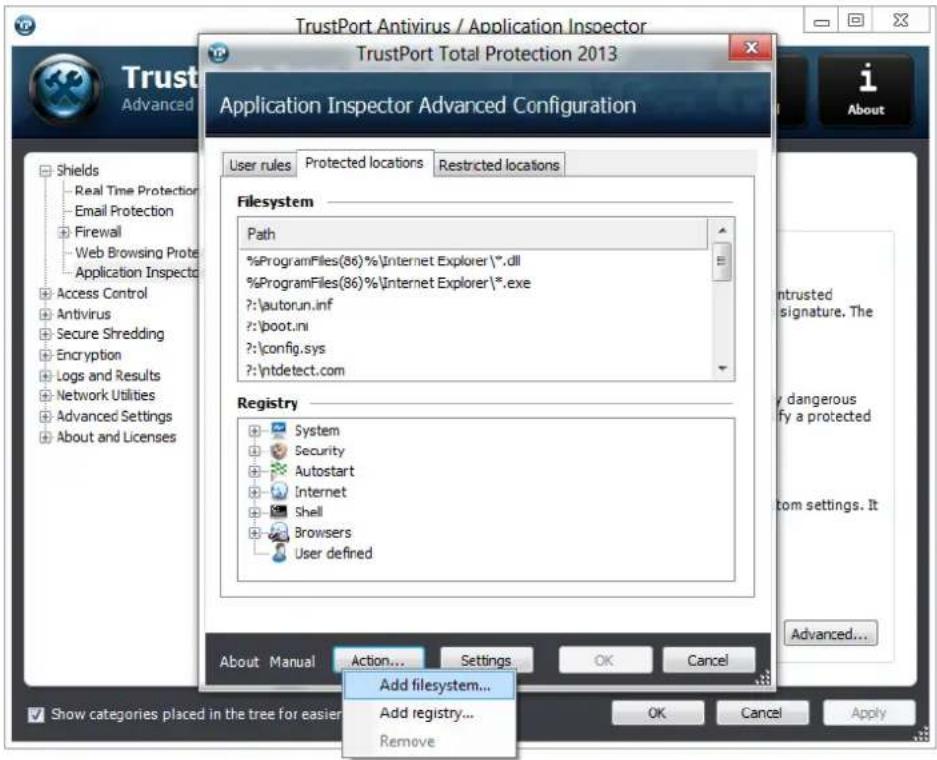937x760 pixels.
Task: Switch to the User rules tab
Action: [x=260, y=166]
